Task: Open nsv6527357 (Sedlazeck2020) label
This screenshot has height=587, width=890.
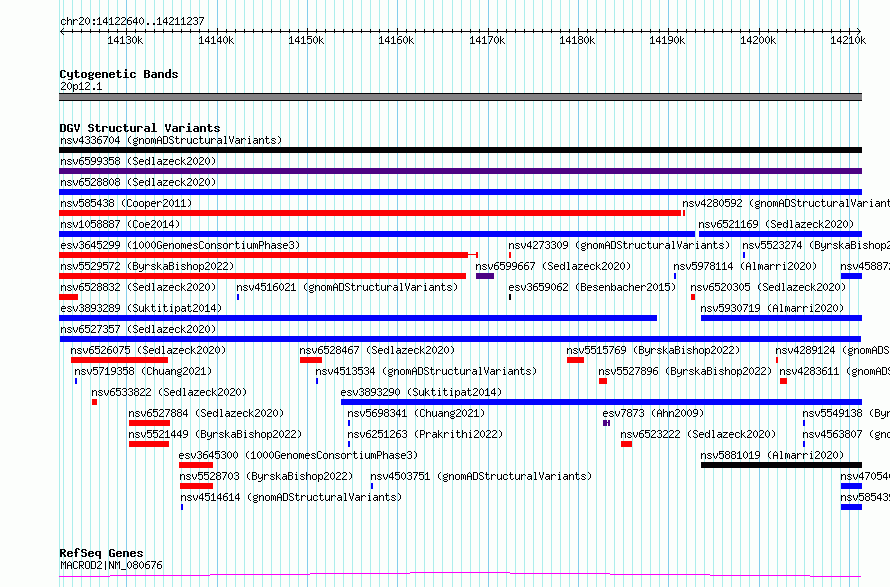Action: (138, 329)
